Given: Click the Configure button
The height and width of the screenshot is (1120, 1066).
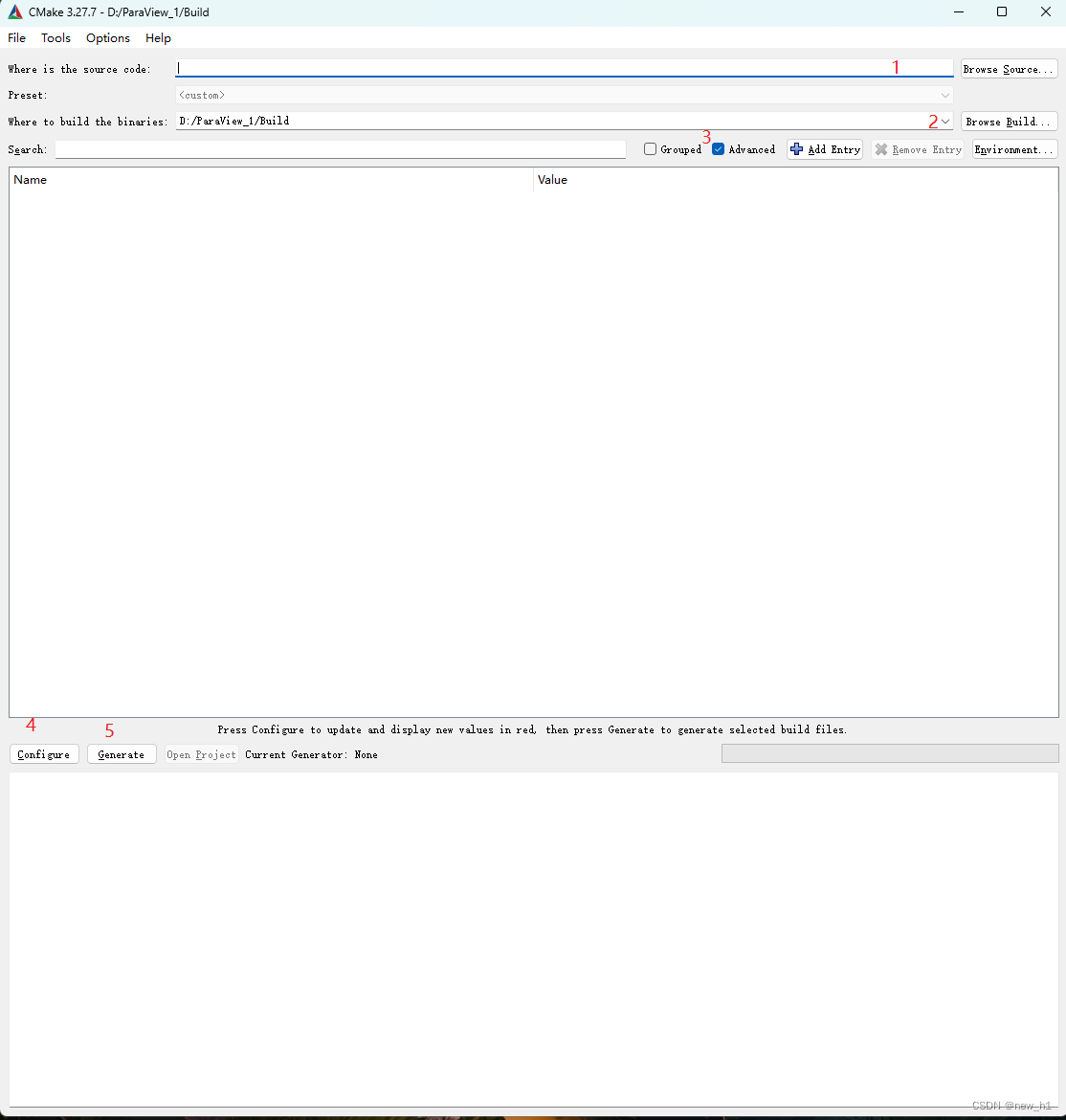Looking at the screenshot, I should tap(44, 754).
